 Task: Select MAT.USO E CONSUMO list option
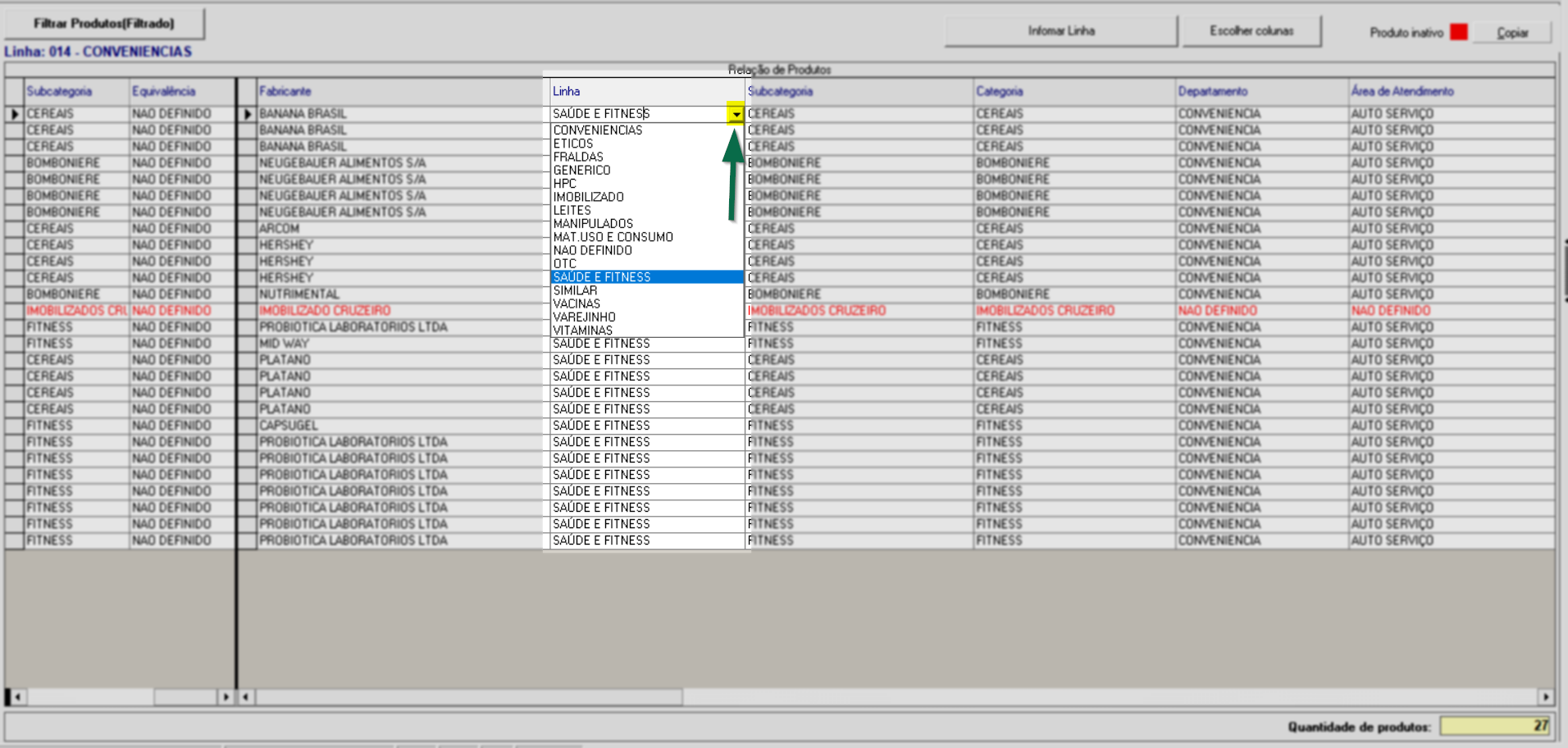(x=613, y=237)
